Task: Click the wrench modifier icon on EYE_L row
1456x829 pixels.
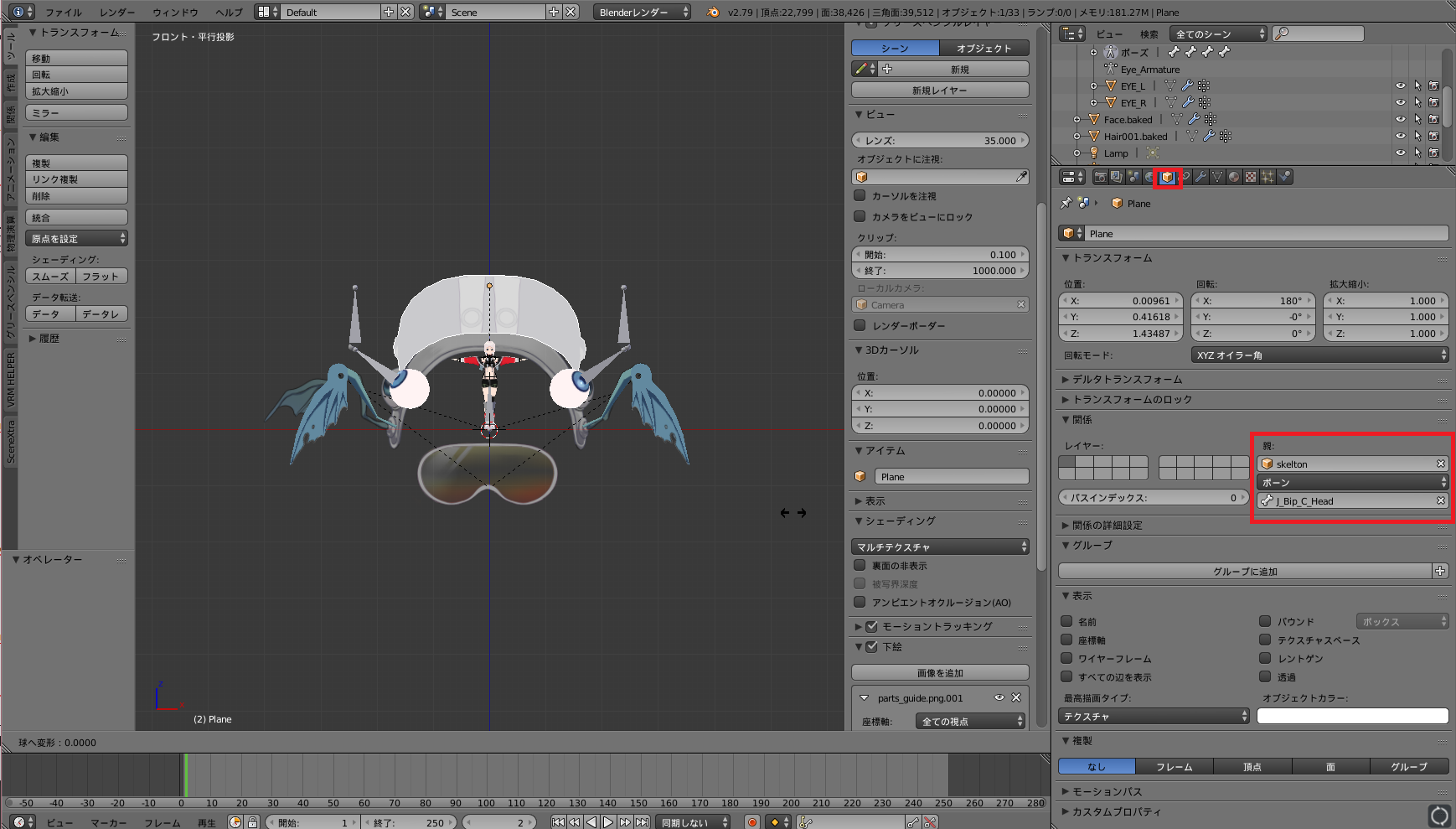Action: click(x=1187, y=85)
